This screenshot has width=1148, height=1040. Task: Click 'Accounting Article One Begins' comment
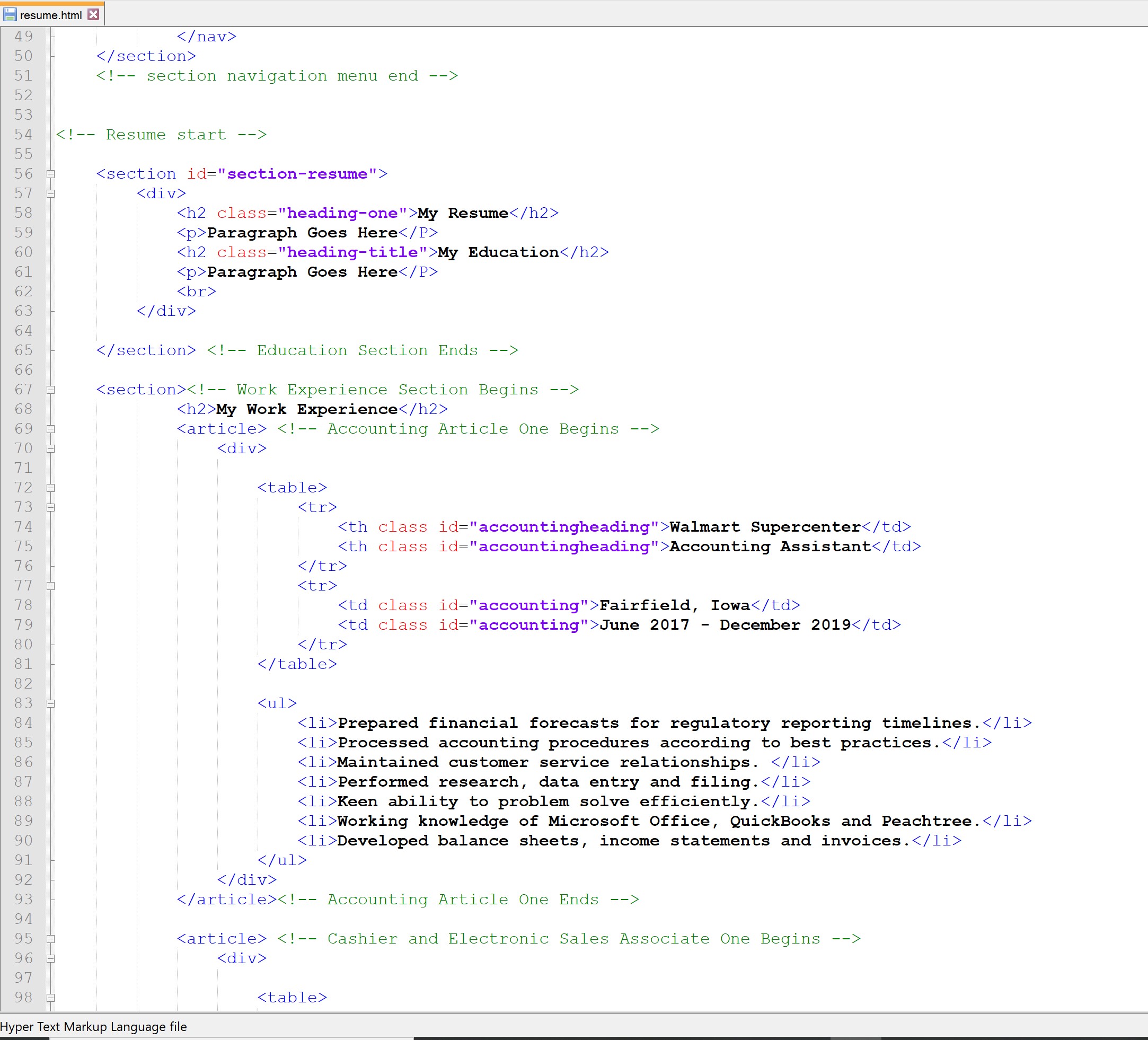click(473, 429)
